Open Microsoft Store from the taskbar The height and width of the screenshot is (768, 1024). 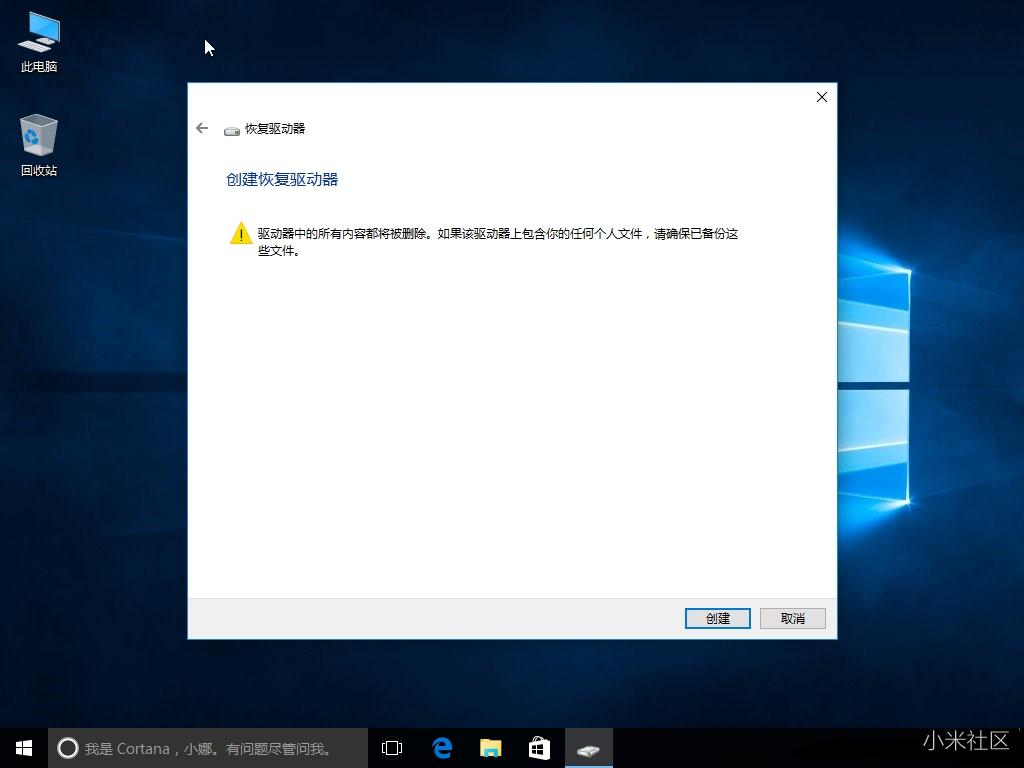click(x=539, y=747)
